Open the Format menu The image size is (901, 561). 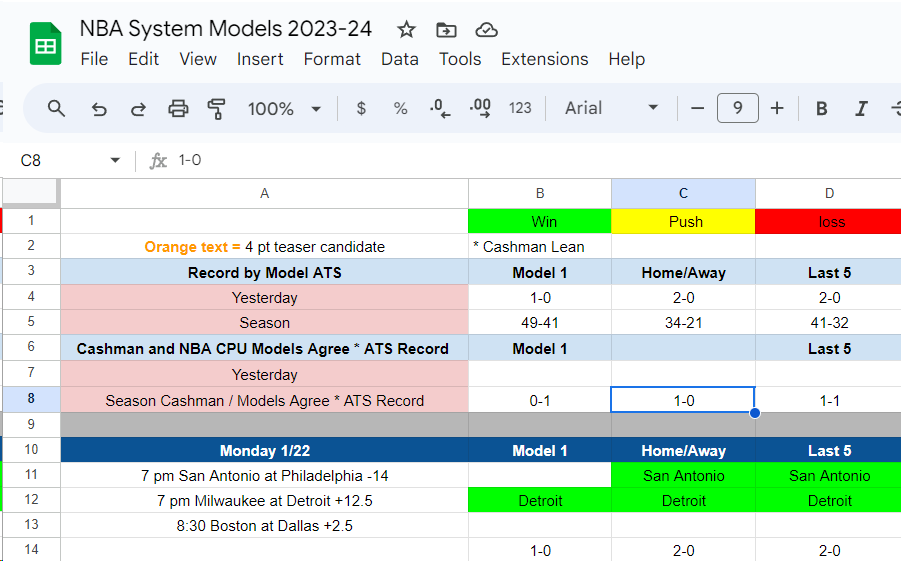[x=332, y=59]
